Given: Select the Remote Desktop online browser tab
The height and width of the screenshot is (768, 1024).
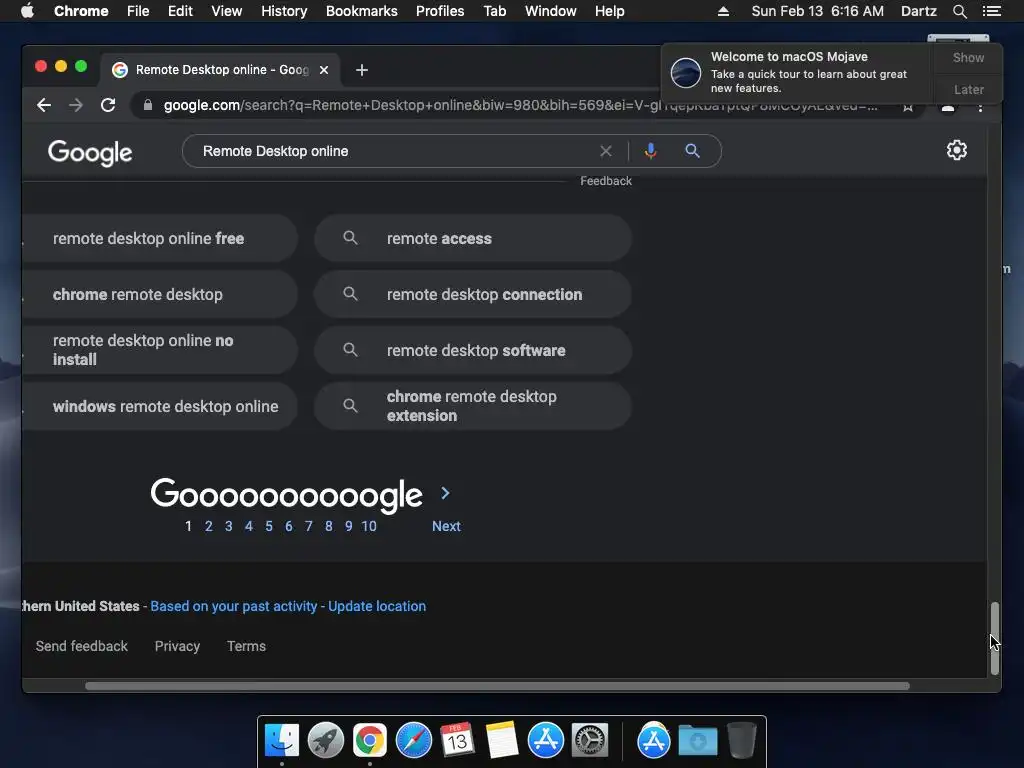Looking at the screenshot, I should pos(219,70).
